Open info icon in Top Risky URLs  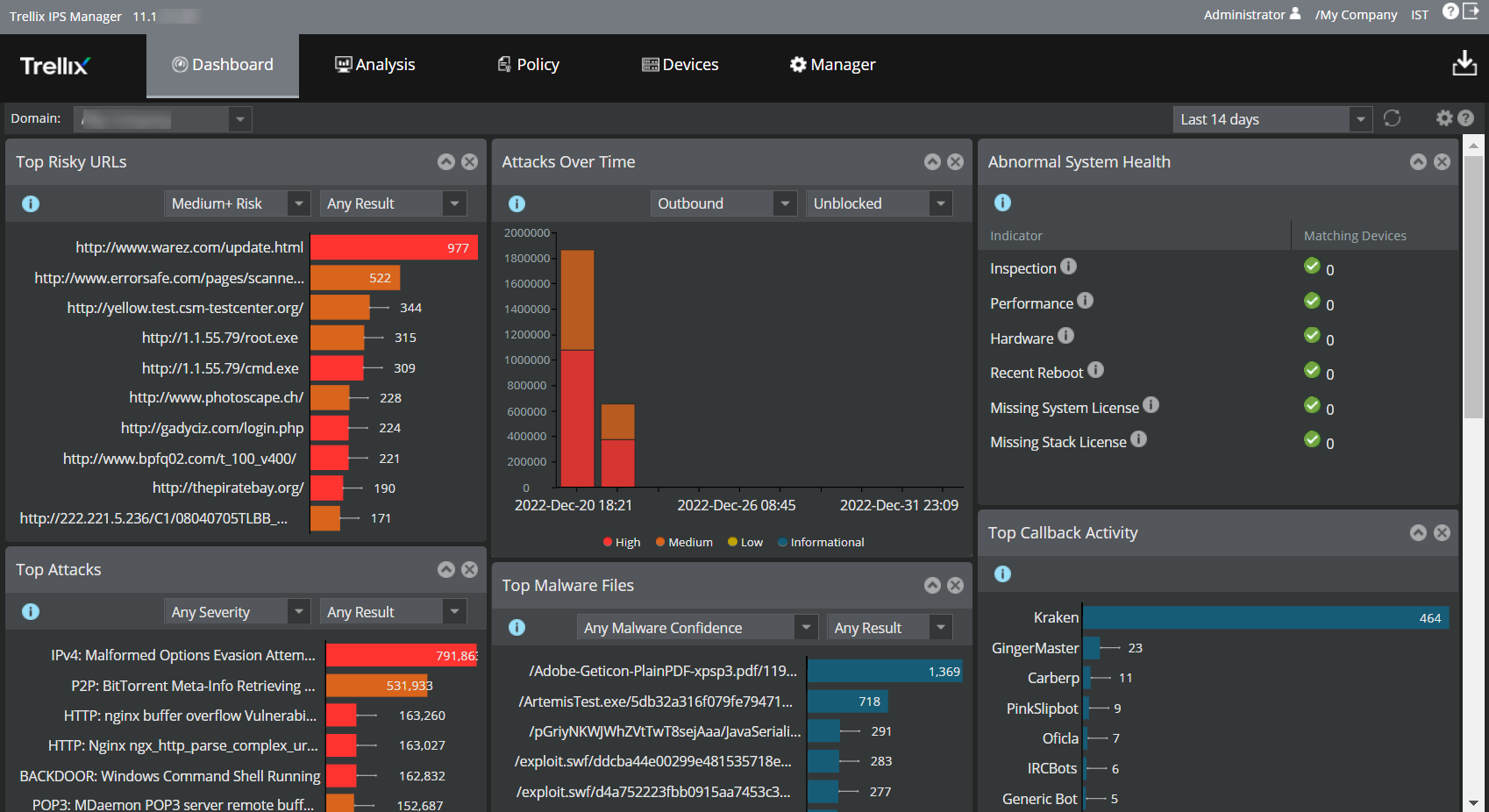pos(31,203)
